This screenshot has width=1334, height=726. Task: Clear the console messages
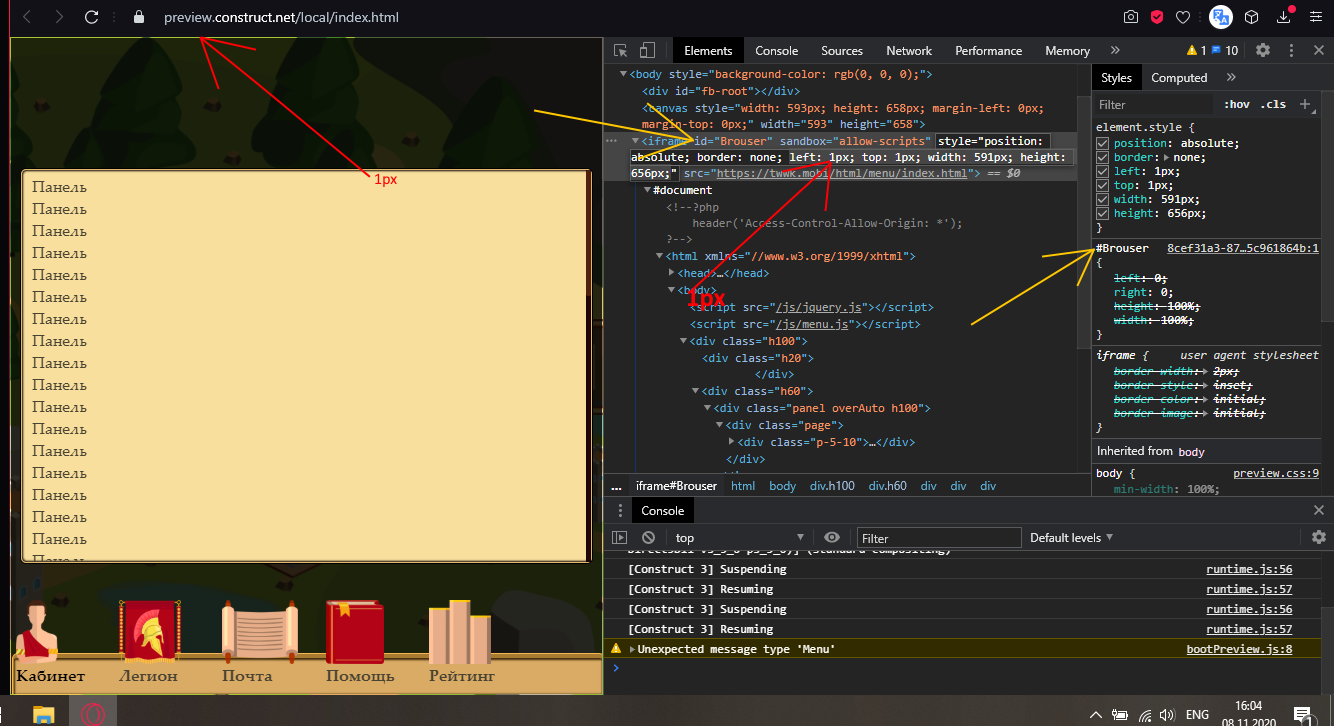coord(648,538)
